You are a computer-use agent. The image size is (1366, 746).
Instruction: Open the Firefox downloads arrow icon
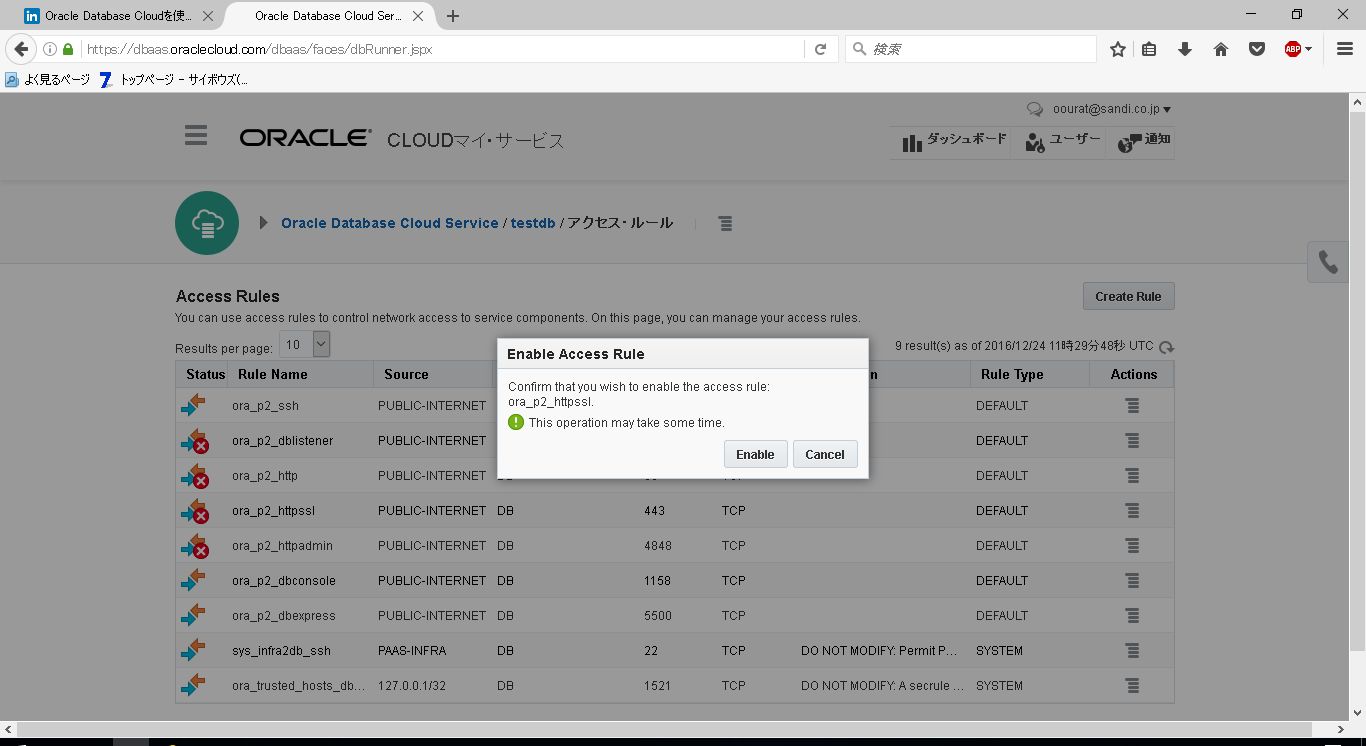click(x=1185, y=49)
